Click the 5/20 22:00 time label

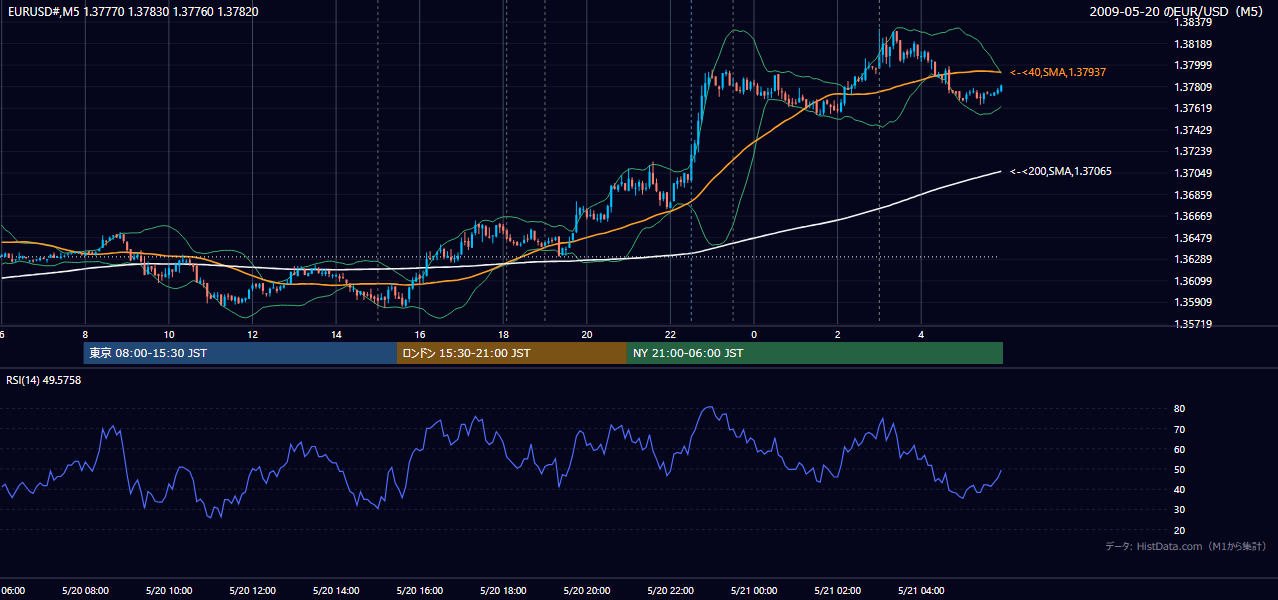click(x=671, y=591)
